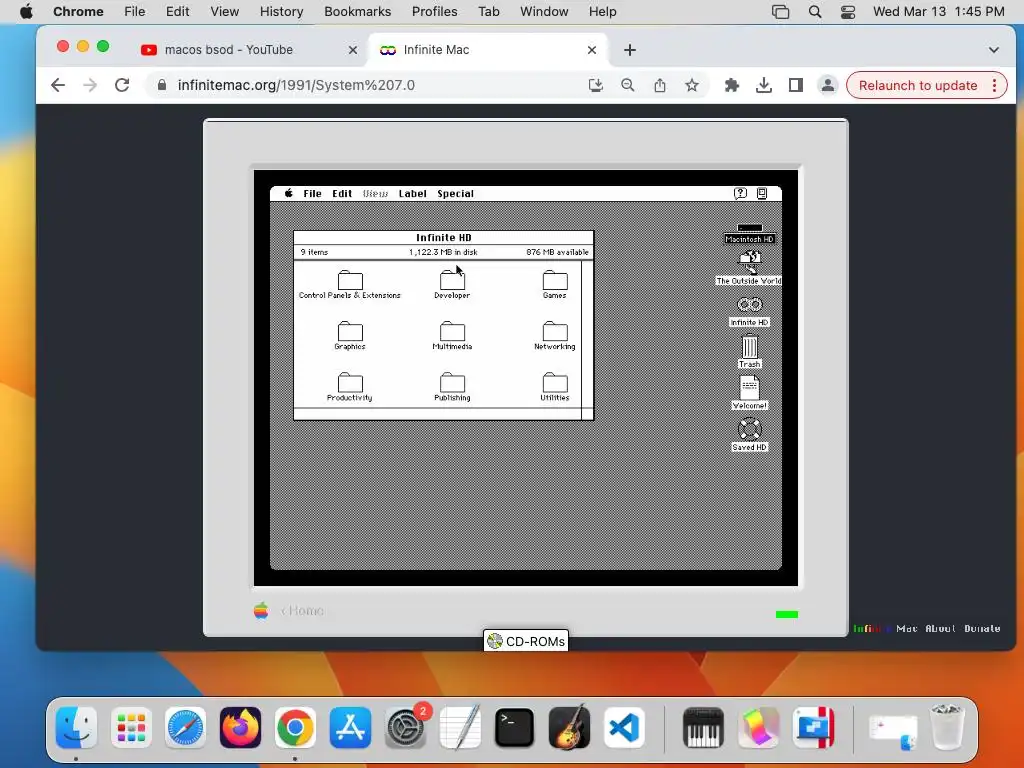Open Terminal from the Dock

[x=514, y=728]
